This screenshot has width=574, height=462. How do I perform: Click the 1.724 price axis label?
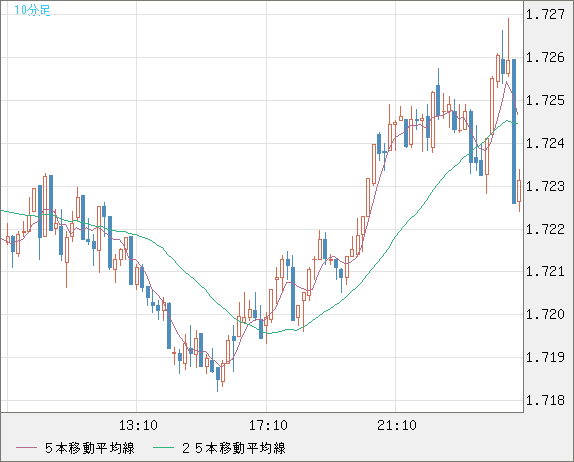pyautogui.click(x=545, y=143)
